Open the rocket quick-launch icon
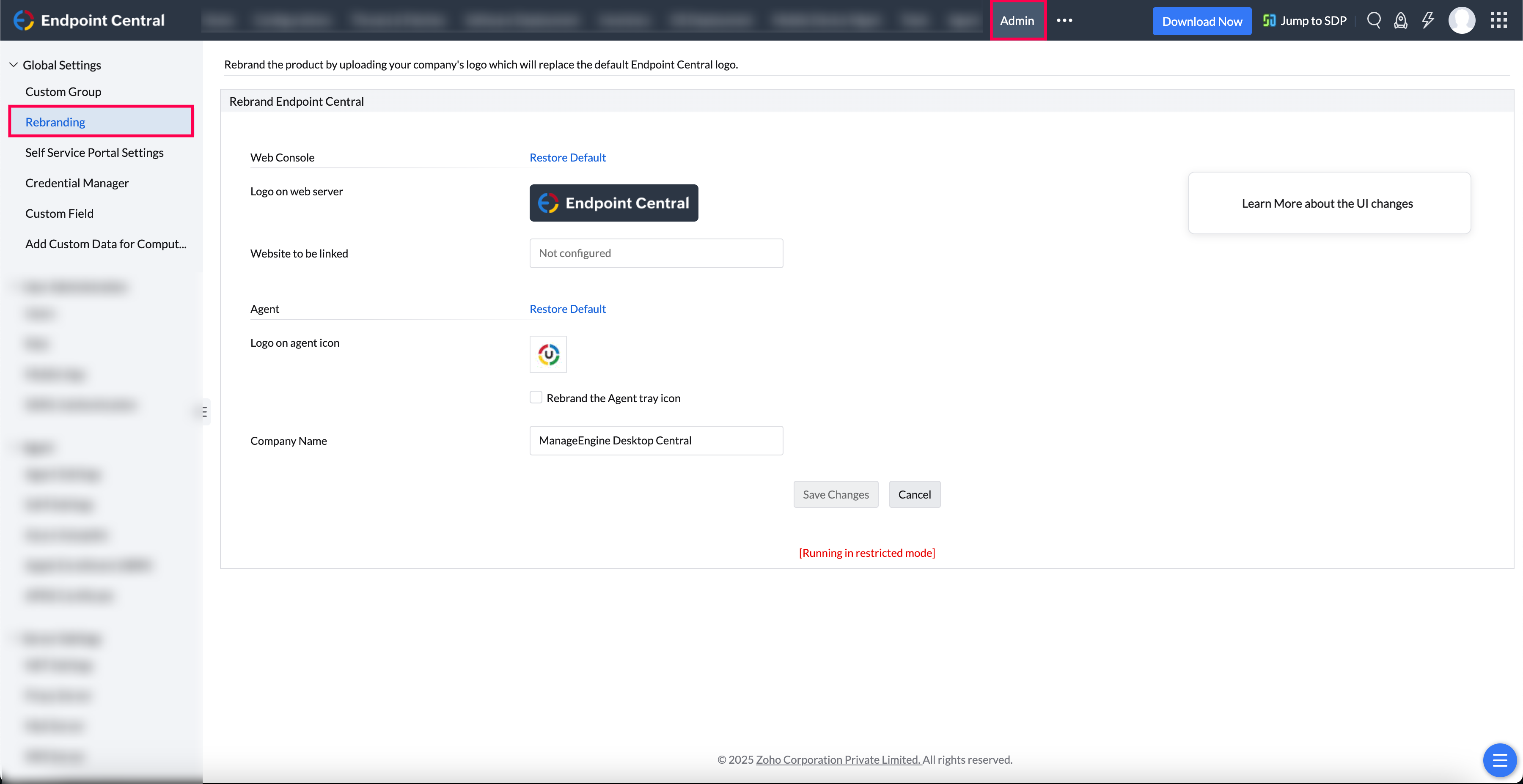 click(1401, 21)
